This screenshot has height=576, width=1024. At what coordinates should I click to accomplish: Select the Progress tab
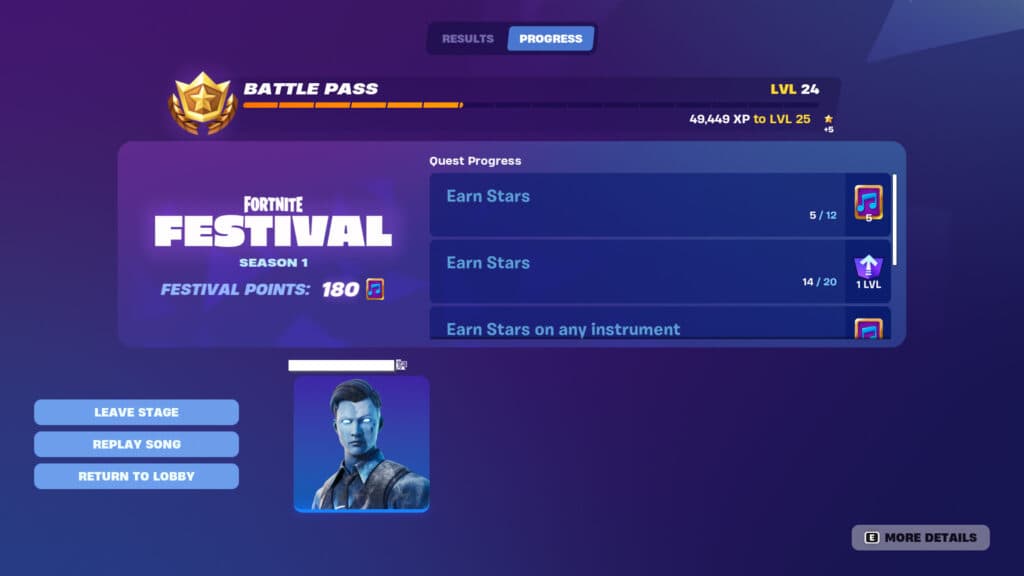coord(551,39)
